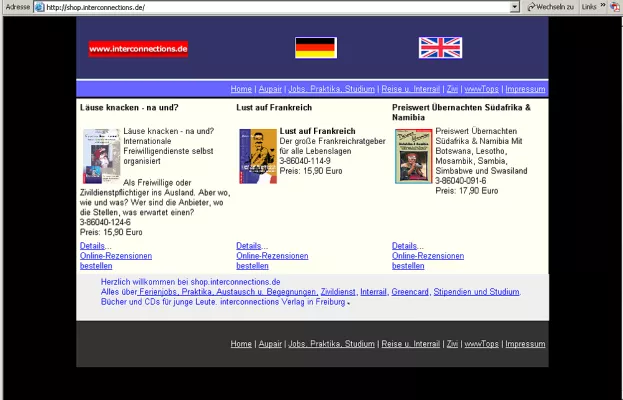Click the address URL input field

point(270,7)
